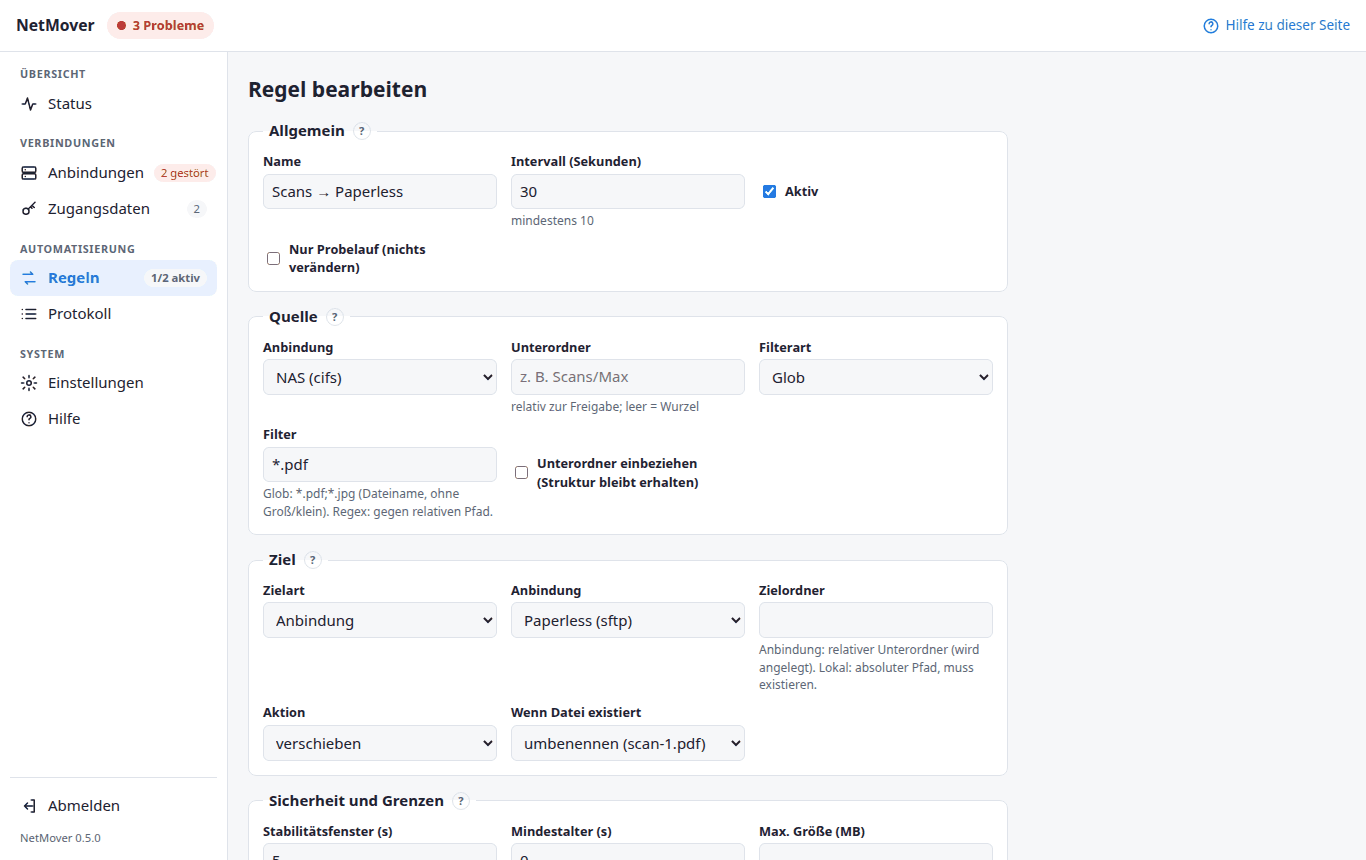Click the Status pulse icon in sidebar

tap(29, 104)
